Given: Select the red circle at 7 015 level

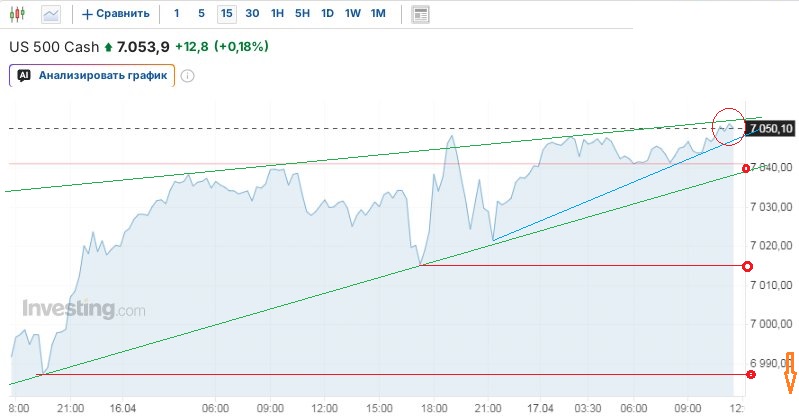Looking at the screenshot, I should [747, 266].
